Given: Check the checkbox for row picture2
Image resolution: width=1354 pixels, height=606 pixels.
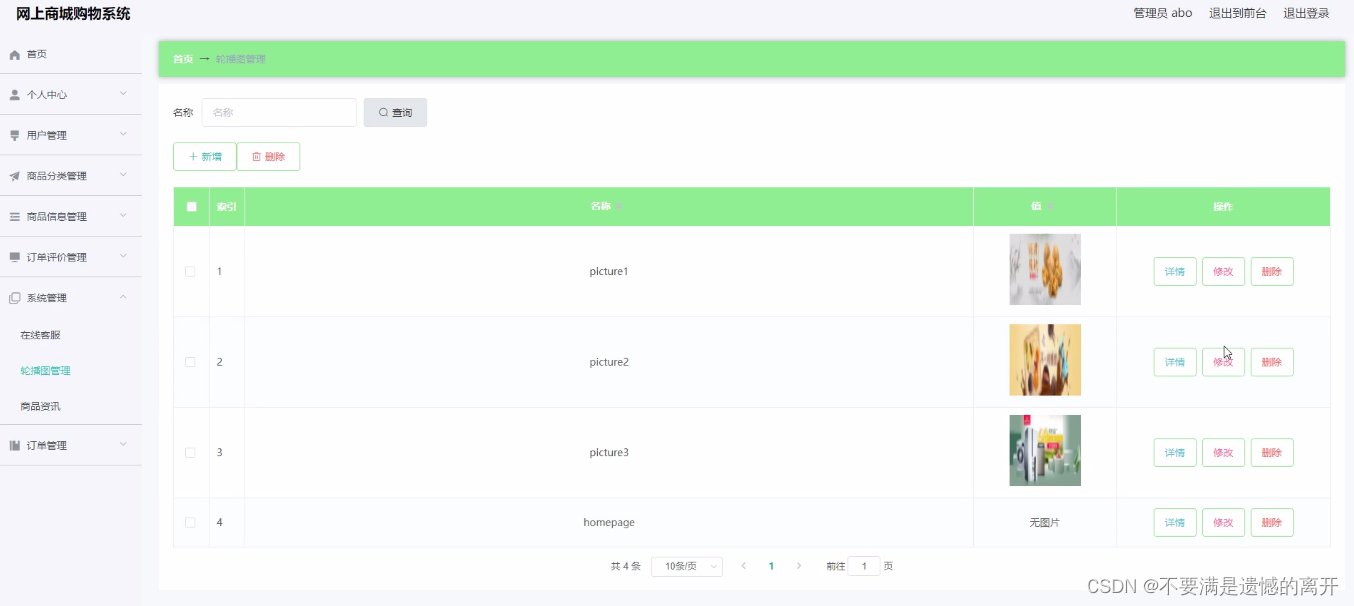Looking at the screenshot, I should tap(190, 362).
